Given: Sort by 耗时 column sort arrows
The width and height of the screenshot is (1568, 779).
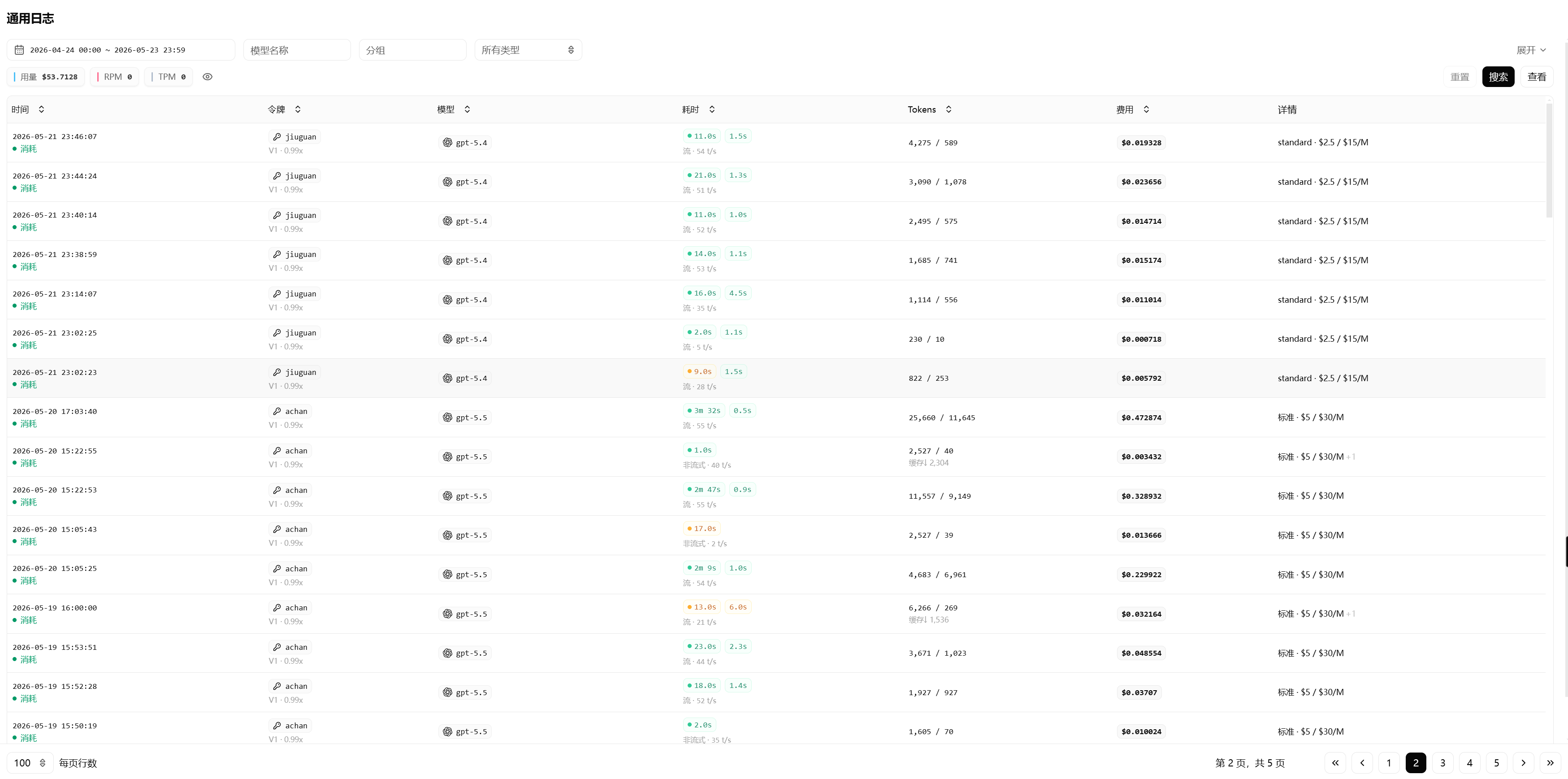Looking at the screenshot, I should pos(711,109).
